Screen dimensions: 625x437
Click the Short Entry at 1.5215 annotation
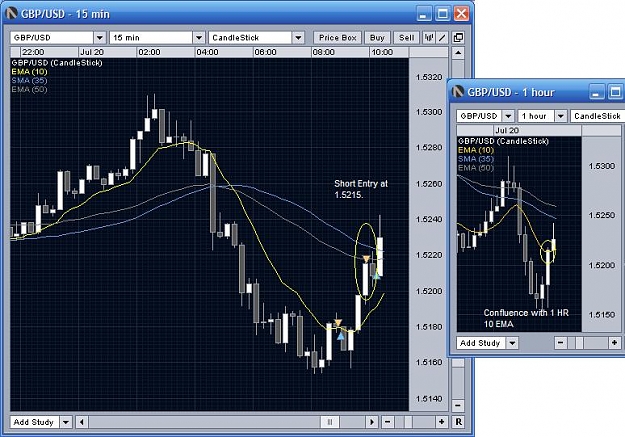361,189
